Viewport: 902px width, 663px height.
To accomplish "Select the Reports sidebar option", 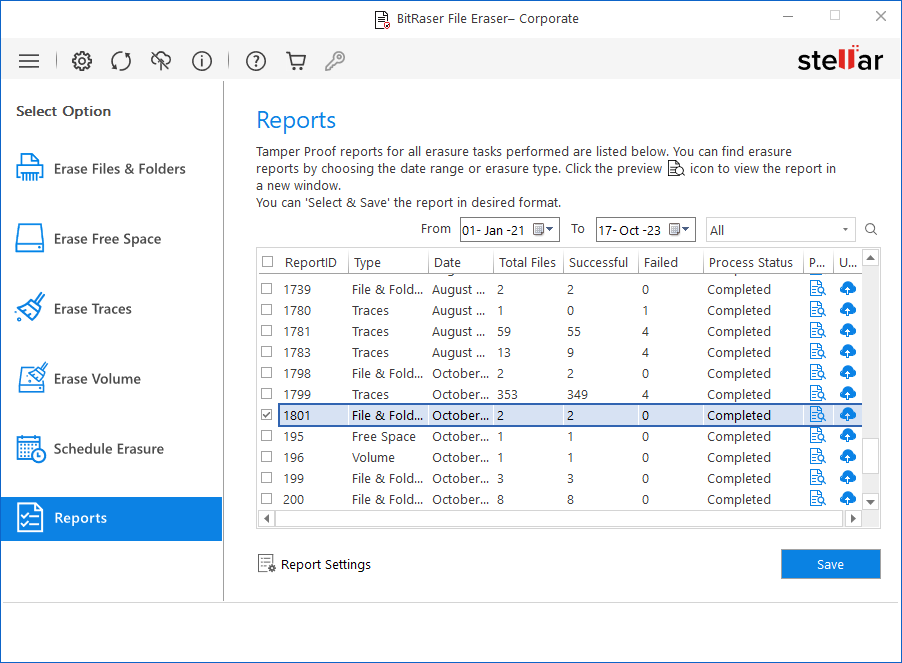I will (x=111, y=519).
